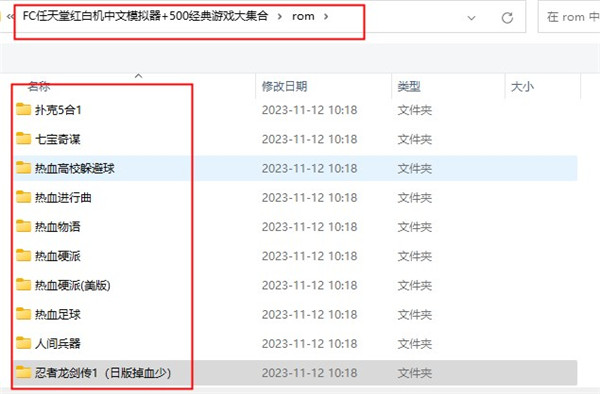Click the 热血硬派 folder name

pos(58,256)
